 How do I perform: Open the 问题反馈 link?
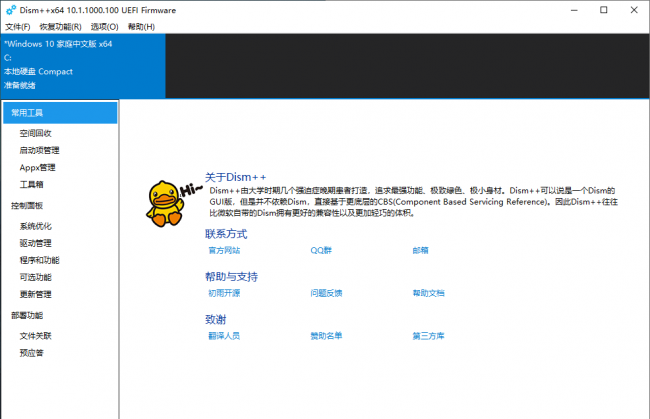pyautogui.click(x=326, y=293)
